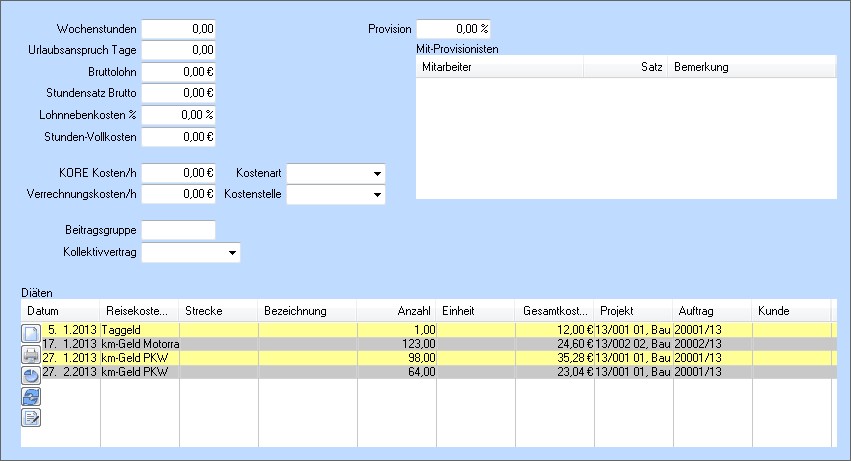Focus the Wochenstunden input field
This screenshot has height=461, width=851.
click(x=178, y=29)
